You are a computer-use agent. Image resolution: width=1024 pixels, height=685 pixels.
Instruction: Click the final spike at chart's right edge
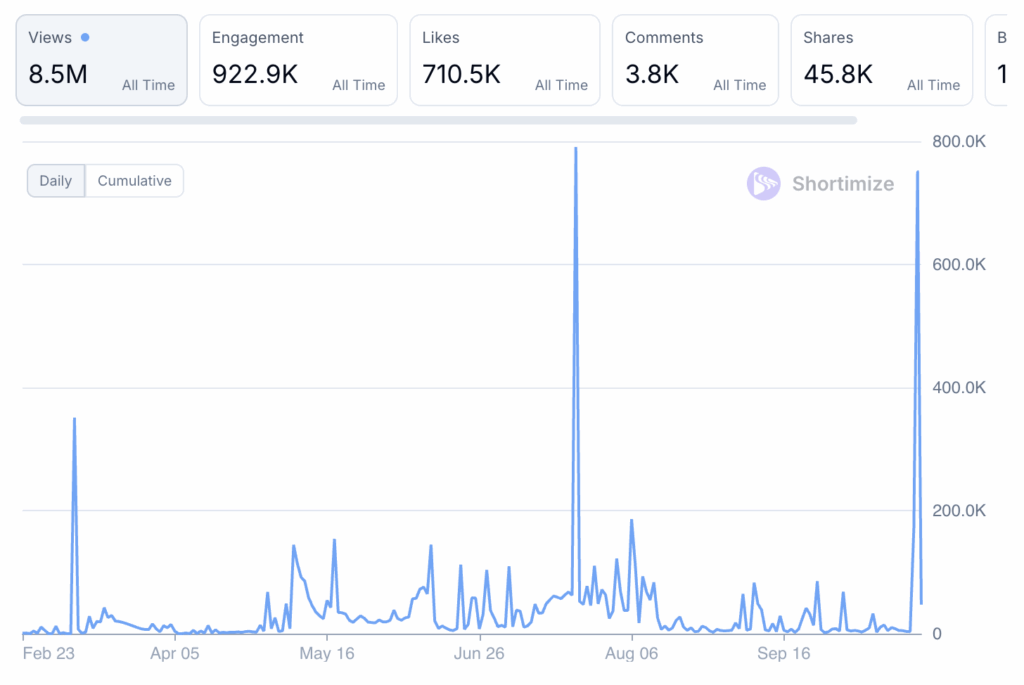(x=918, y=173)
